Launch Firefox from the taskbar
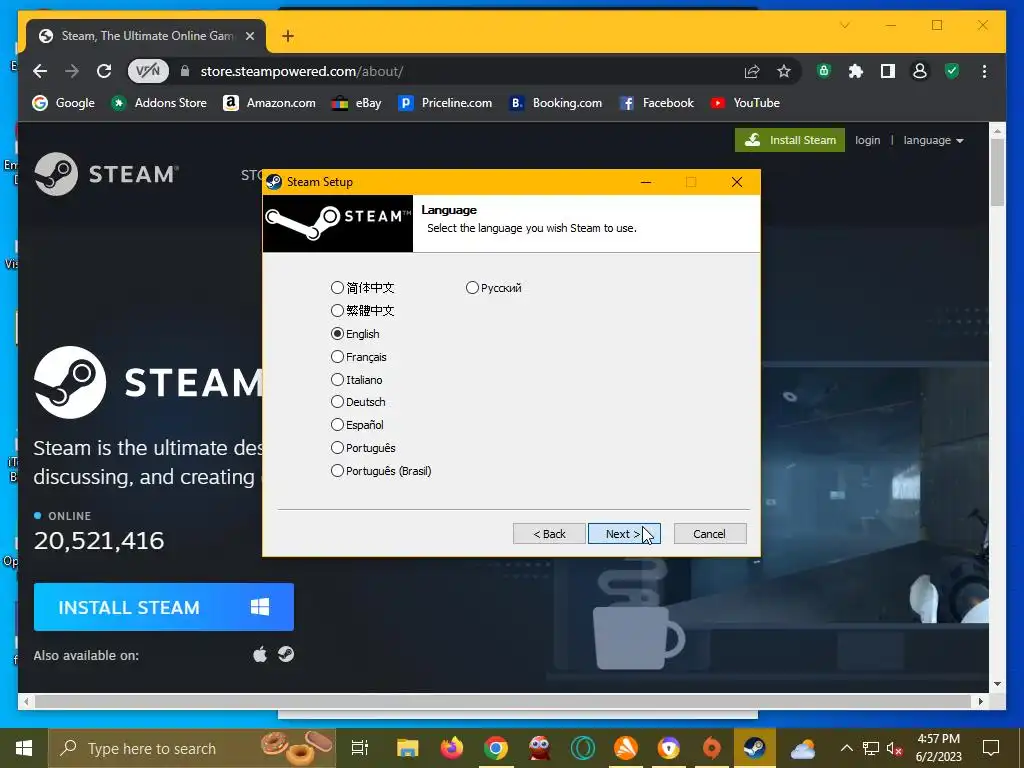The height and width of the screenshot is (768, 1024). pyautogui.click(x=451, y=748)
